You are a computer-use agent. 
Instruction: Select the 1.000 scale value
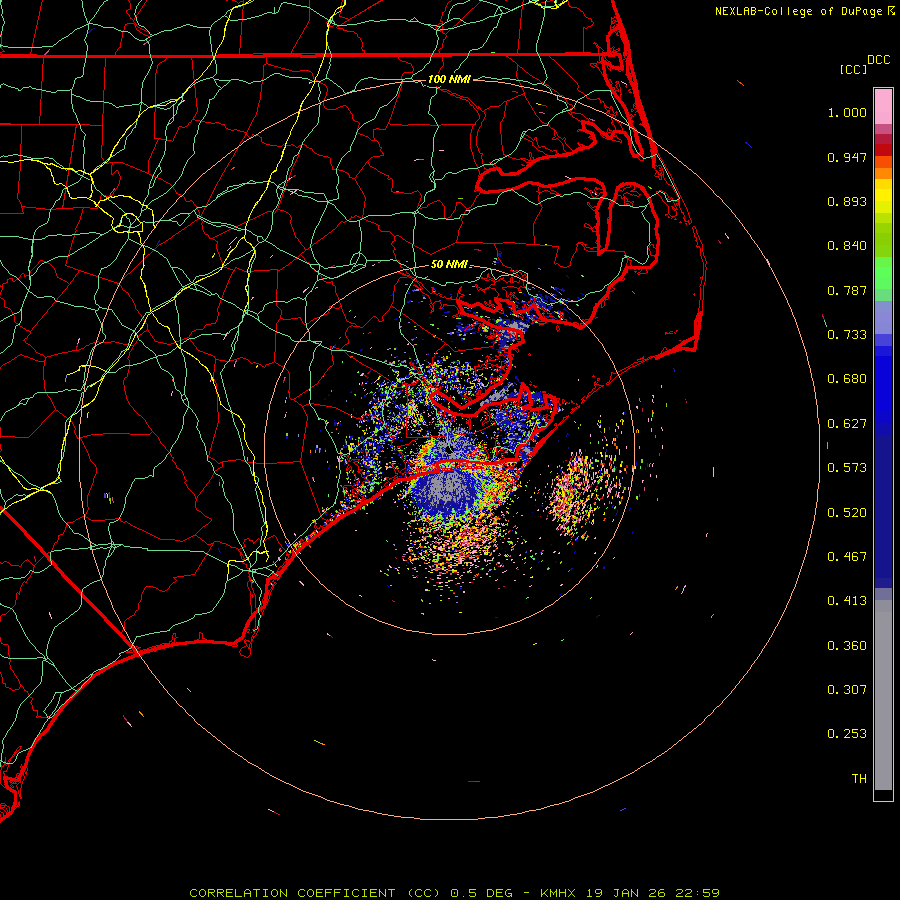pyautogui.click(x=847, y=112)
